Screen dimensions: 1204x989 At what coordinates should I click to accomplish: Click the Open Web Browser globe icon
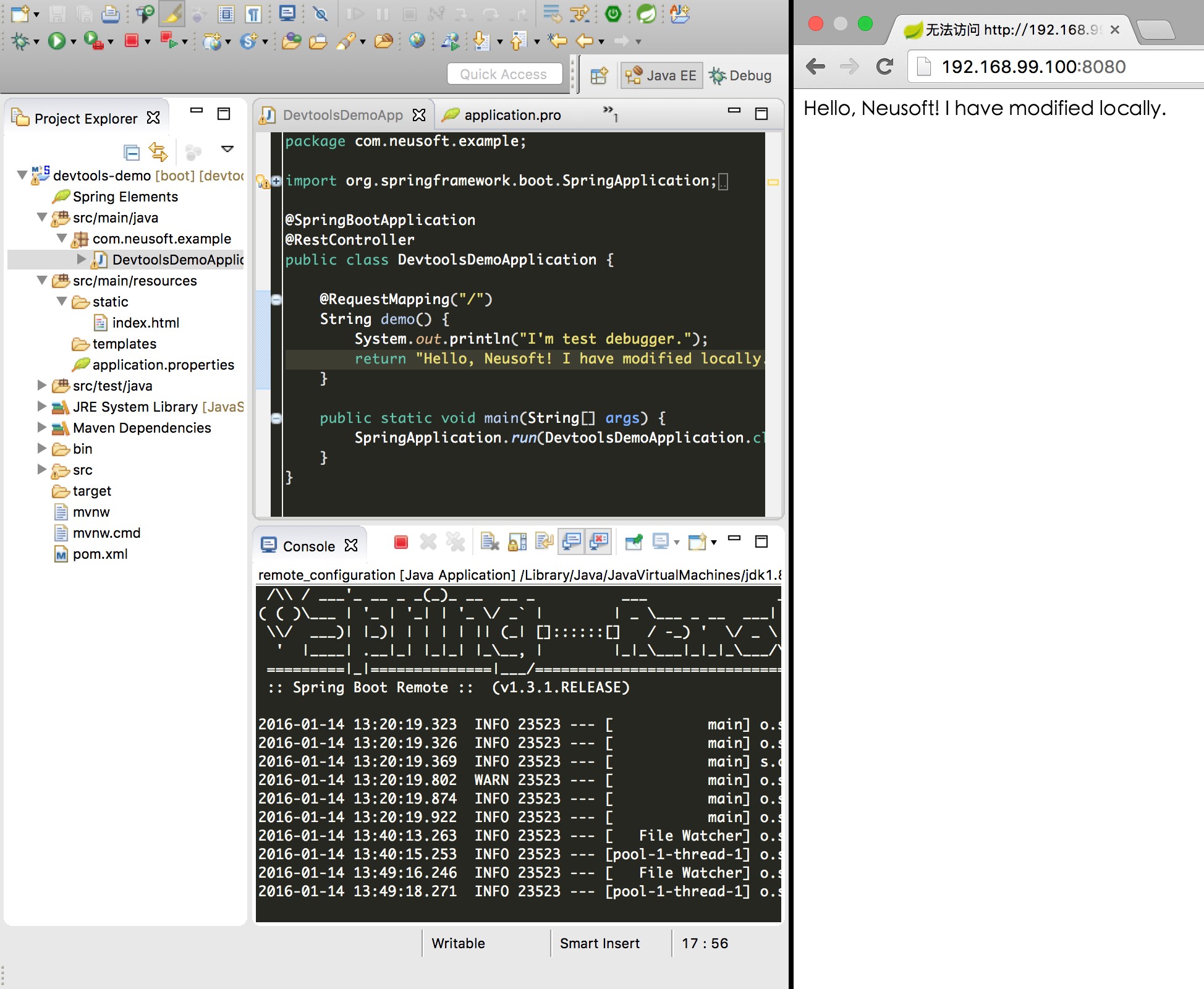coord(417,41)
